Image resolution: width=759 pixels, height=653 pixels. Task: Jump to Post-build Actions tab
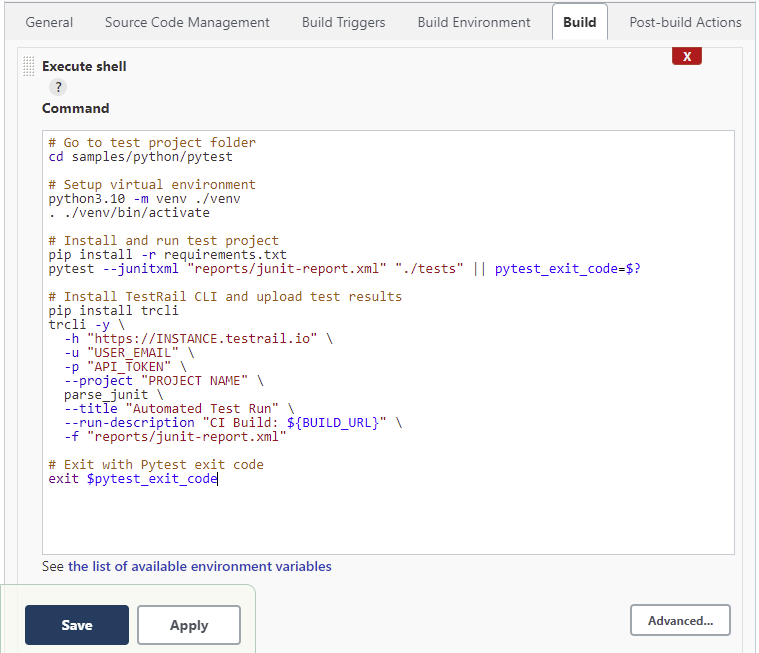tap(685, 22)
